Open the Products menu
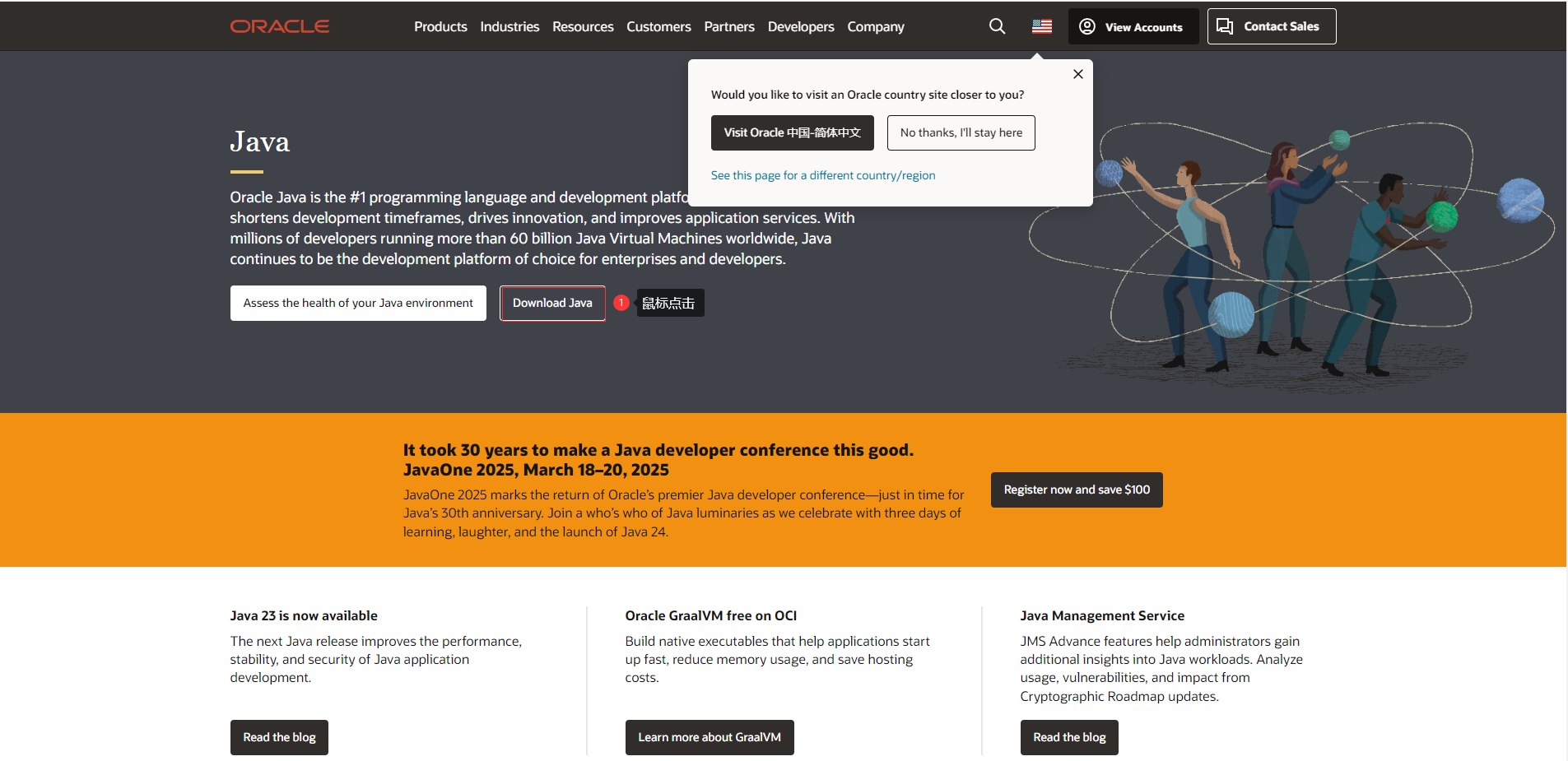 [x=440, y=27]
